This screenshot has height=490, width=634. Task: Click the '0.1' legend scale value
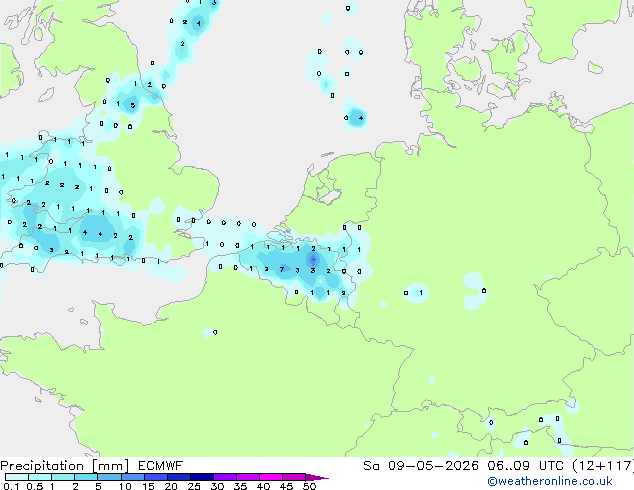[11, 486]
